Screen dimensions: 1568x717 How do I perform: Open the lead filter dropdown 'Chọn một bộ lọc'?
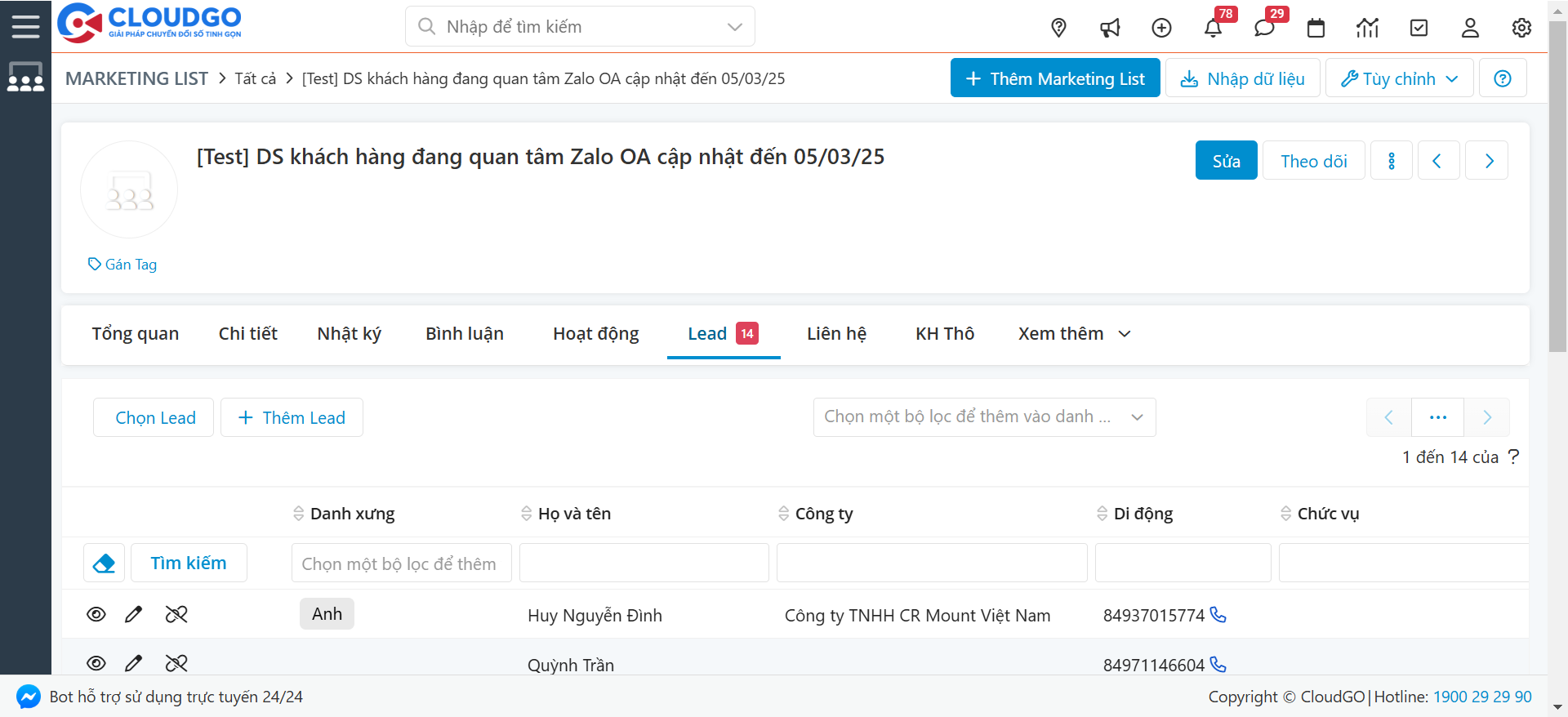click(x=983, y=417)
